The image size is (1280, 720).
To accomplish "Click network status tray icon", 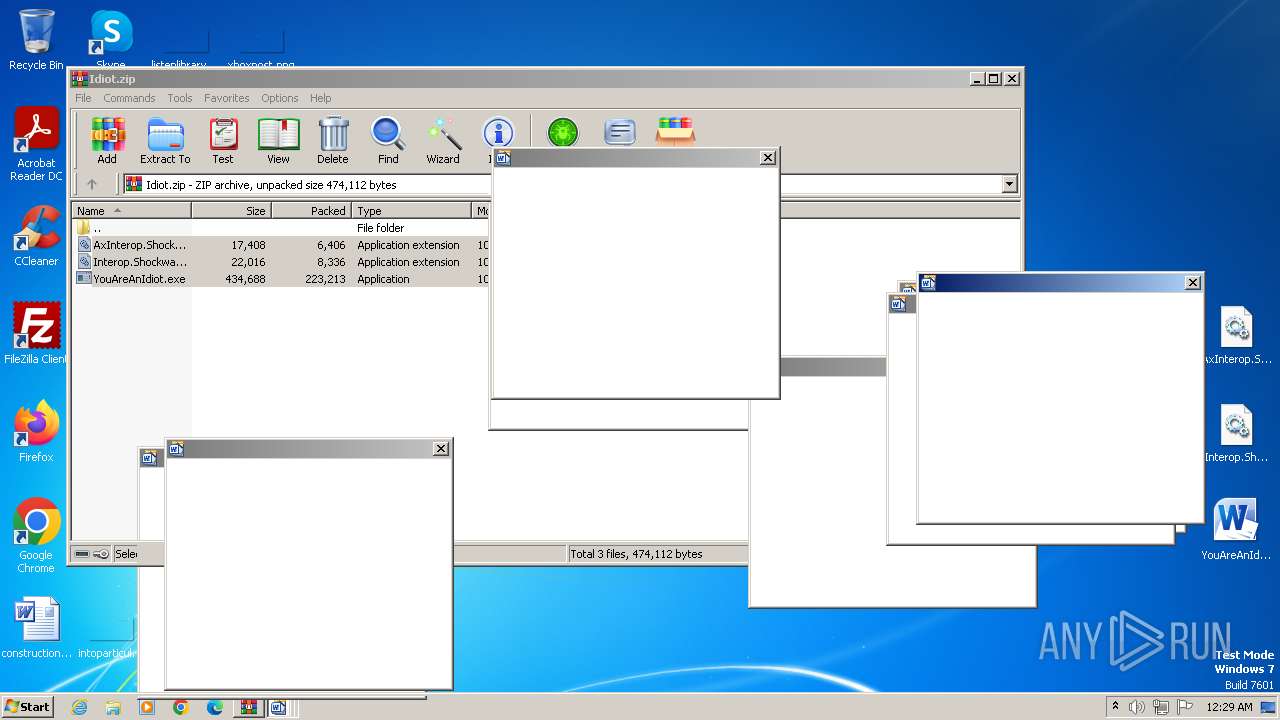I will coord(1160,707).
